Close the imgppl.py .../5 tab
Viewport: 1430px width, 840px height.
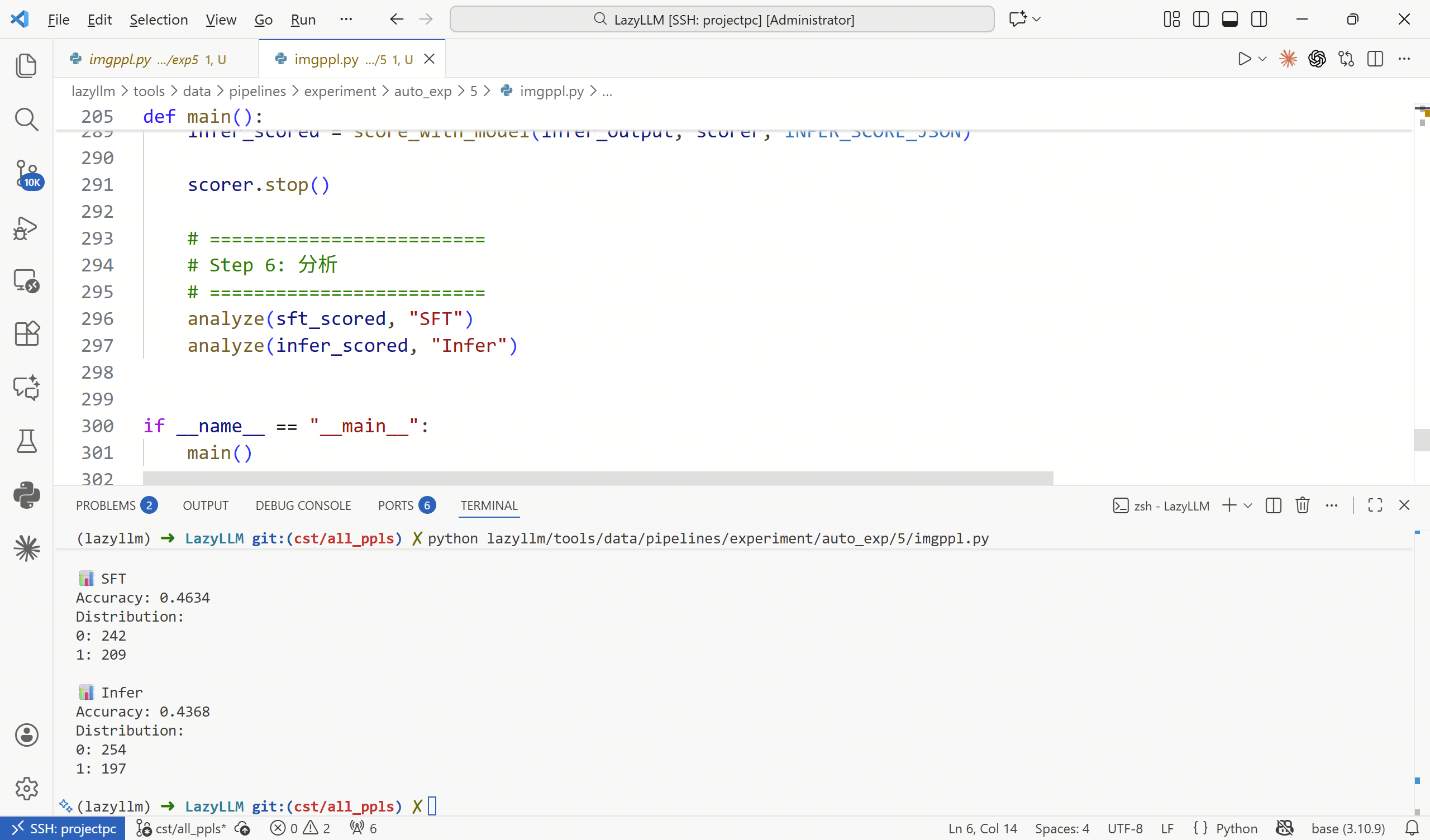pos(430,59)
